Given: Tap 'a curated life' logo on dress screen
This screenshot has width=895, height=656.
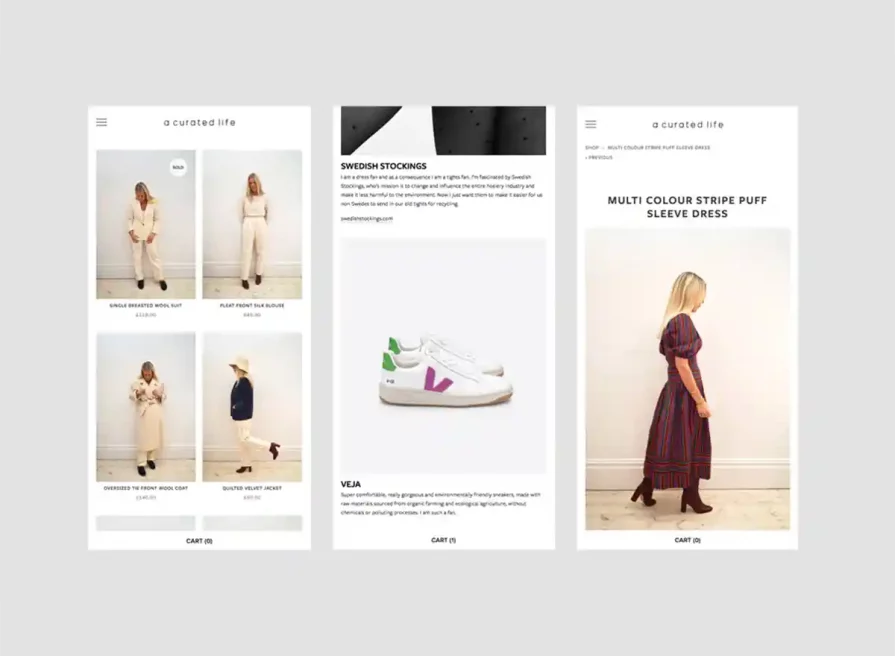Looking at the screenshot, I should (688, 124).
